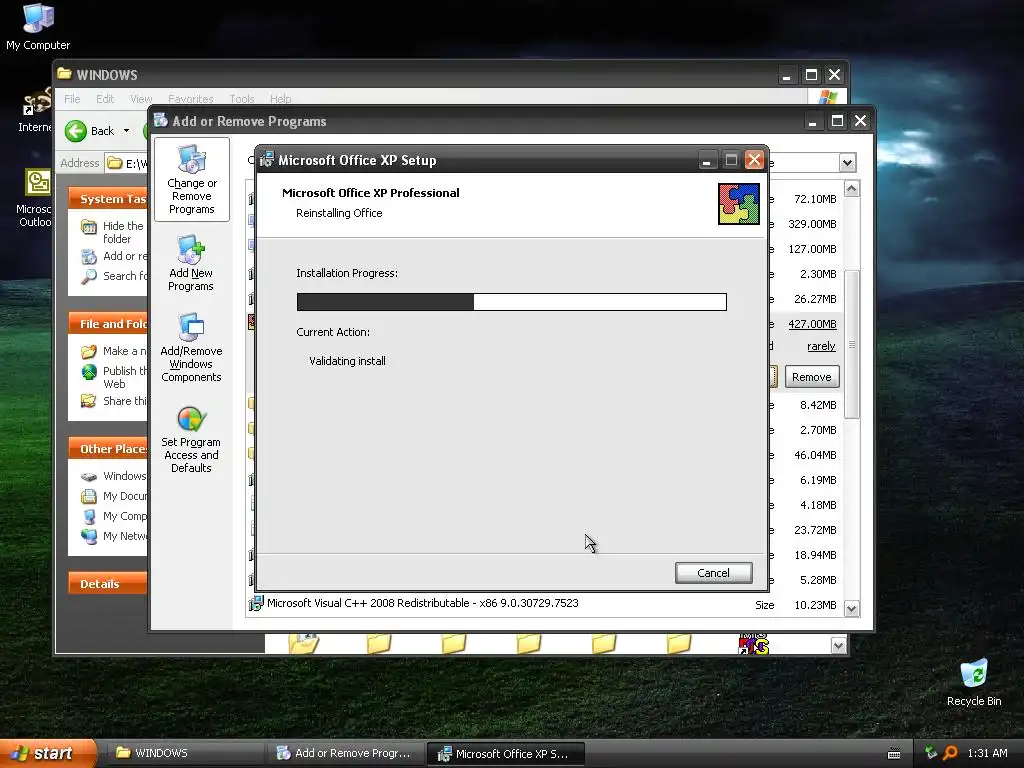Open My Network Places in Other Places
1024x768 pixels.
[114, 536]
